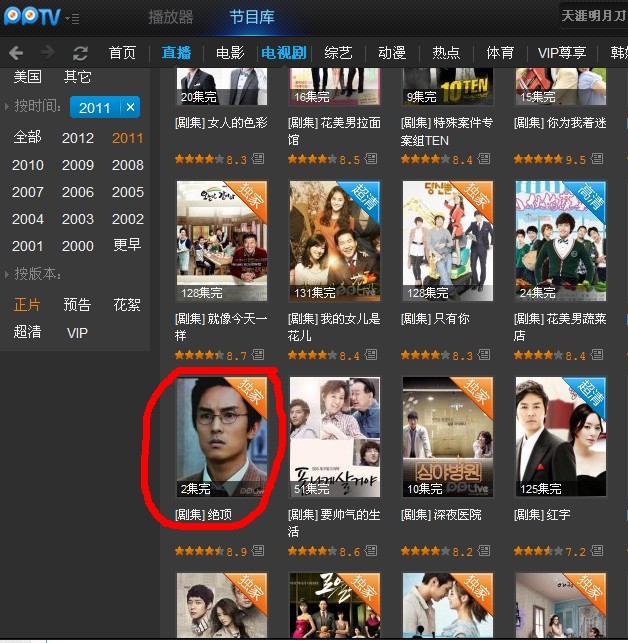Click the 绝顶 star rating
The image size is (628, 643).
[199, 551]
